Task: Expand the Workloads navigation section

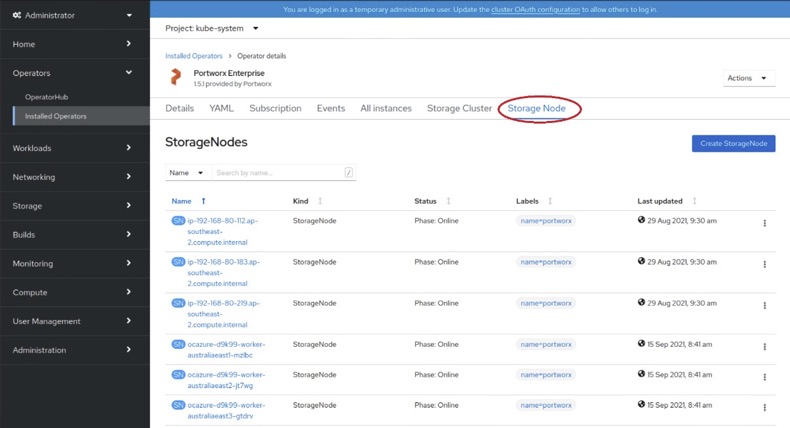Action: (75, 148)
